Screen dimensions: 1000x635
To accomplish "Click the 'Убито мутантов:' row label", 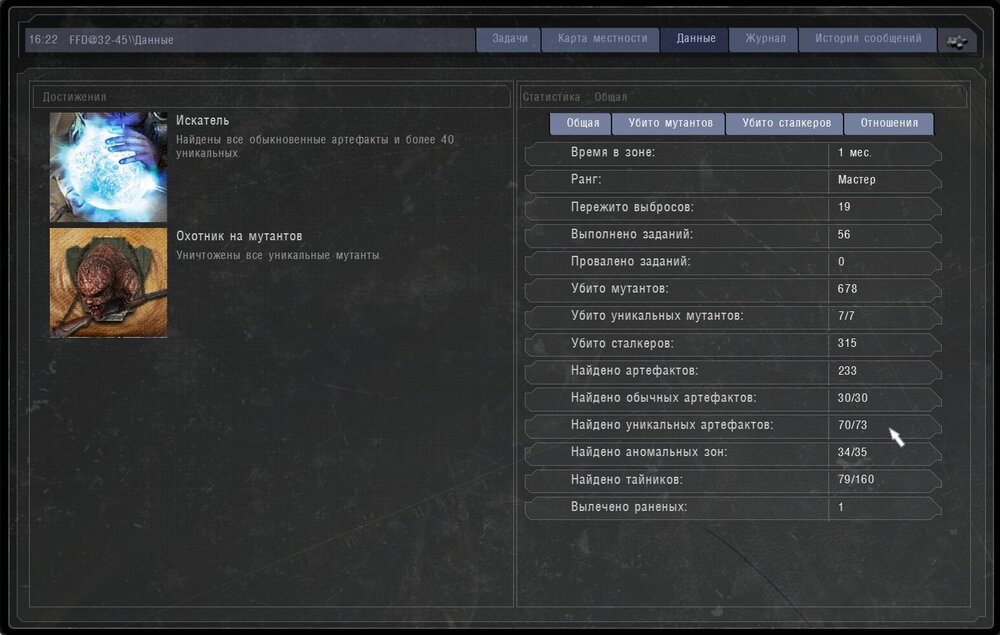I will point(619,289).
